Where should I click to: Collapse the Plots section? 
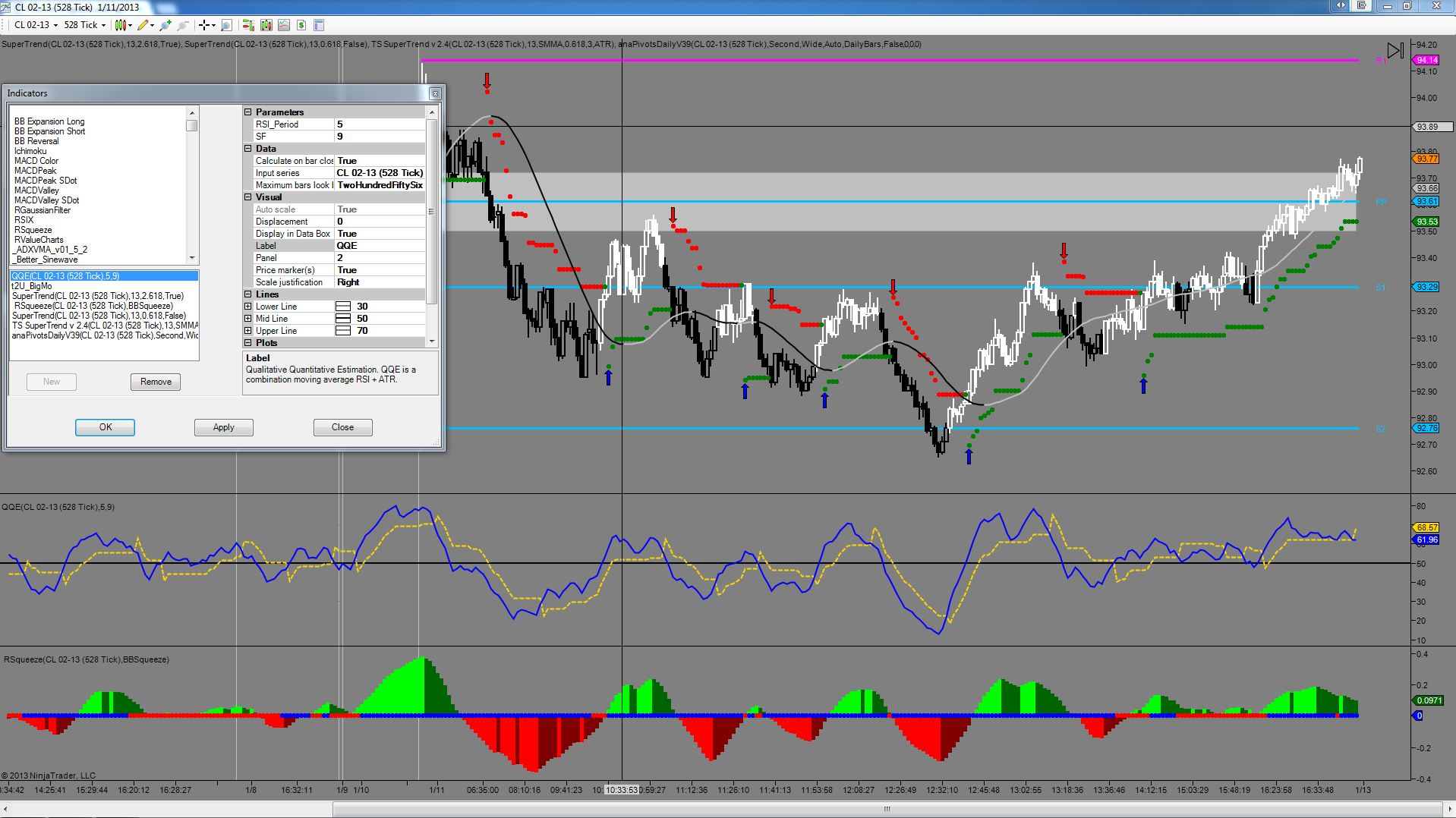[247, 343]
